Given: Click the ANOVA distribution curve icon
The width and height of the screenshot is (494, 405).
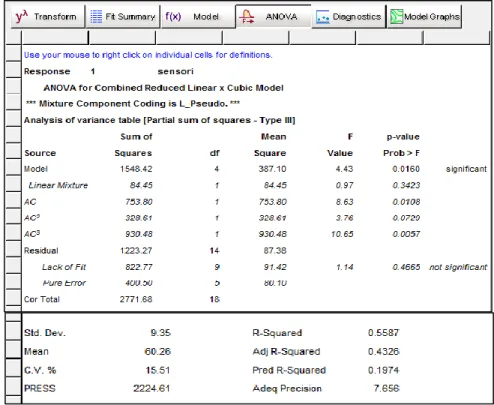Looking at the screenshot, I should (247, 17).
